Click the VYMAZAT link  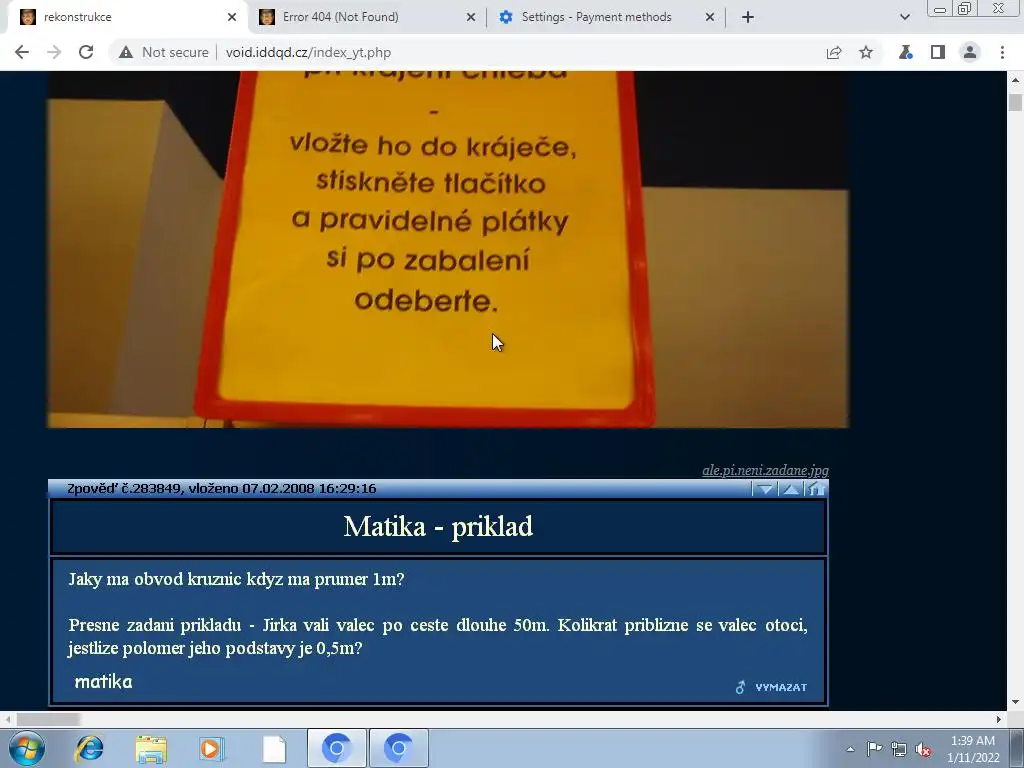(x=781, y=687)
